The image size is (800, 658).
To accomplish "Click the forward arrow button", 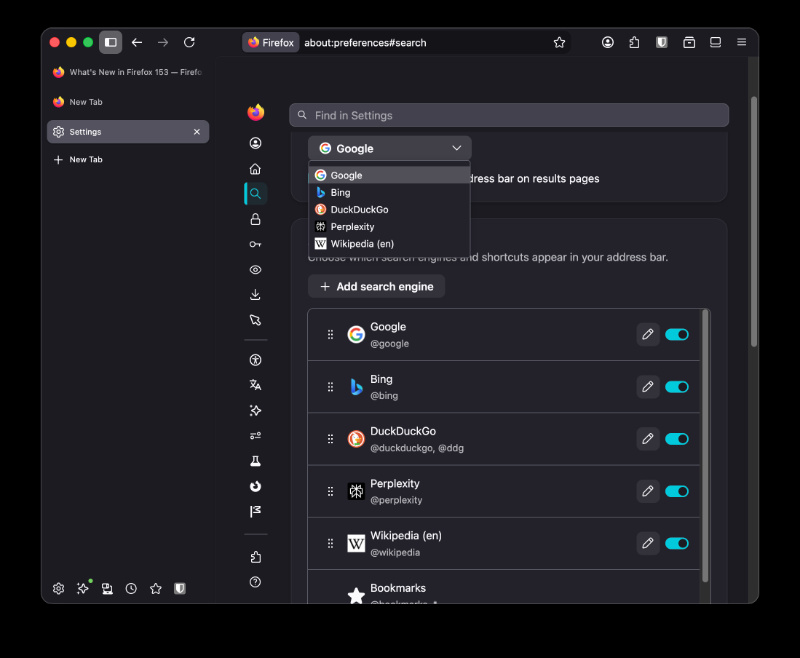I will tap(163, 42).
